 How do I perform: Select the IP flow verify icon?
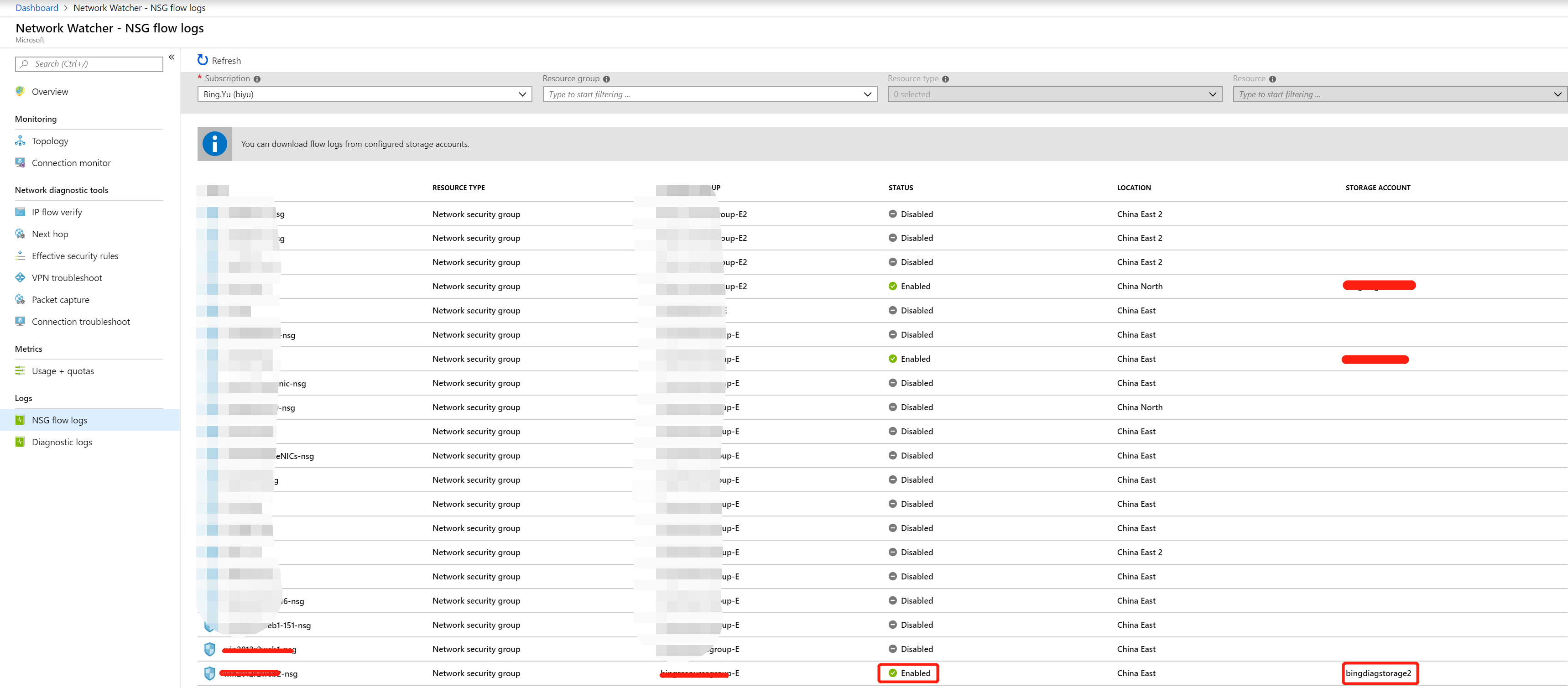point(20,212)
